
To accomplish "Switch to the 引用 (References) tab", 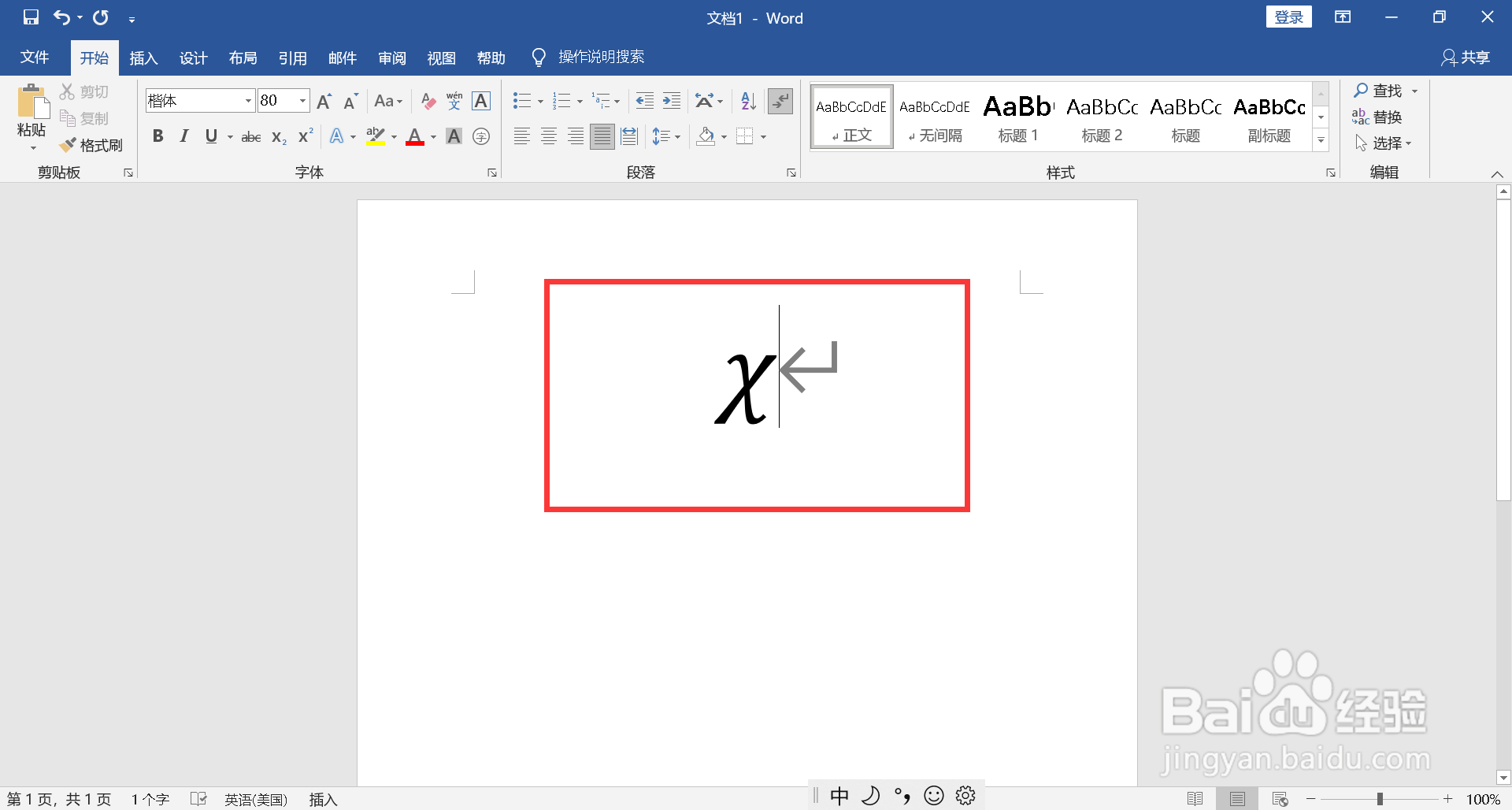I will (292, 58).
